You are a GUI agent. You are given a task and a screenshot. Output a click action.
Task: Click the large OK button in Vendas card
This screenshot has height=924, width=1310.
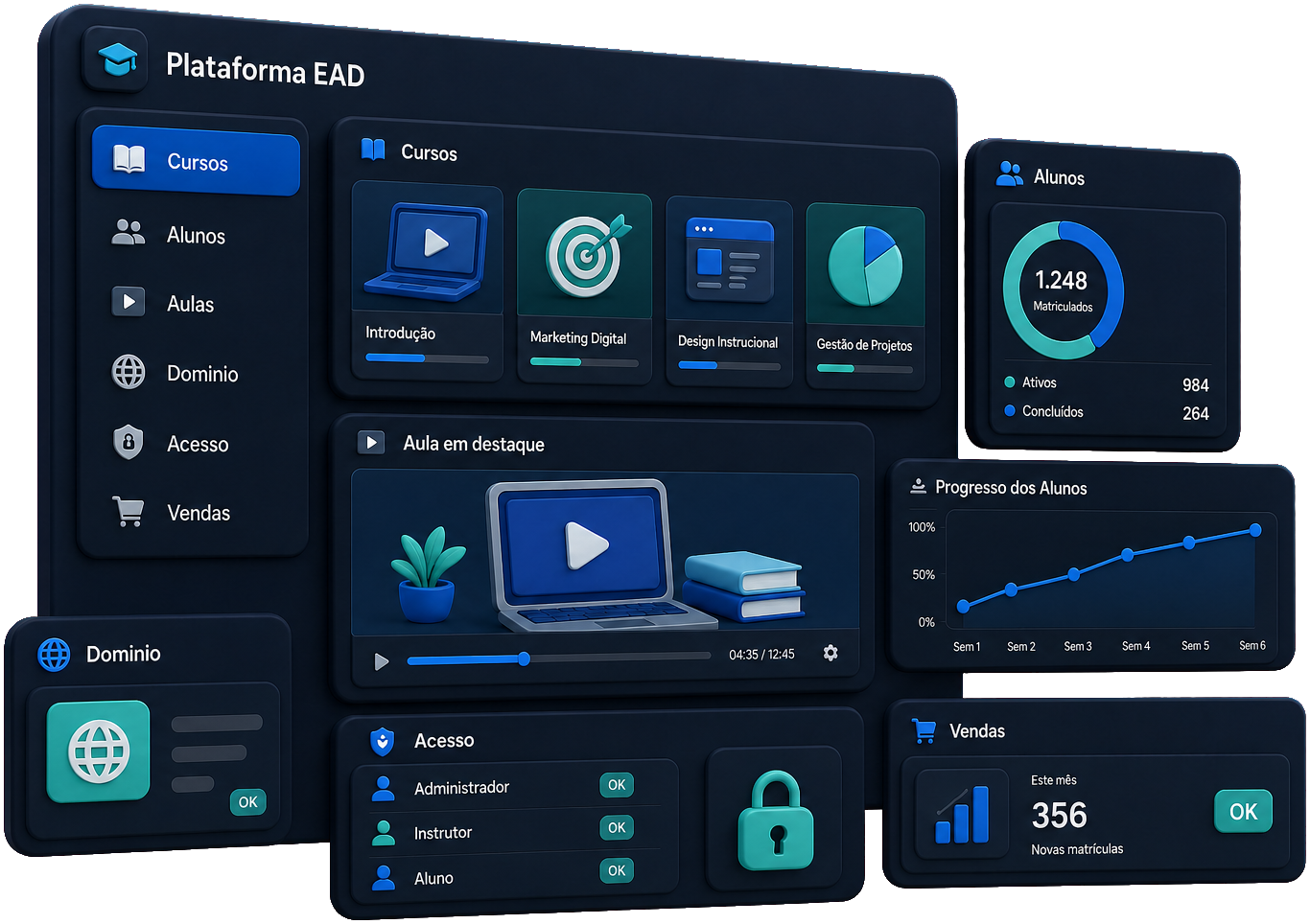coord(1243,812)
